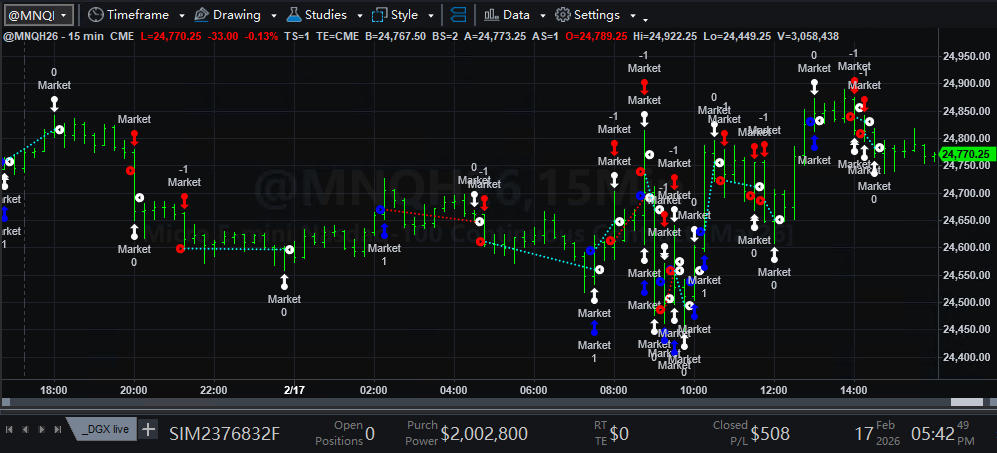Viewport: 997px width, 453px height.
Task: Expand the Drawing dropdown arrow
Action: (270, 16)
